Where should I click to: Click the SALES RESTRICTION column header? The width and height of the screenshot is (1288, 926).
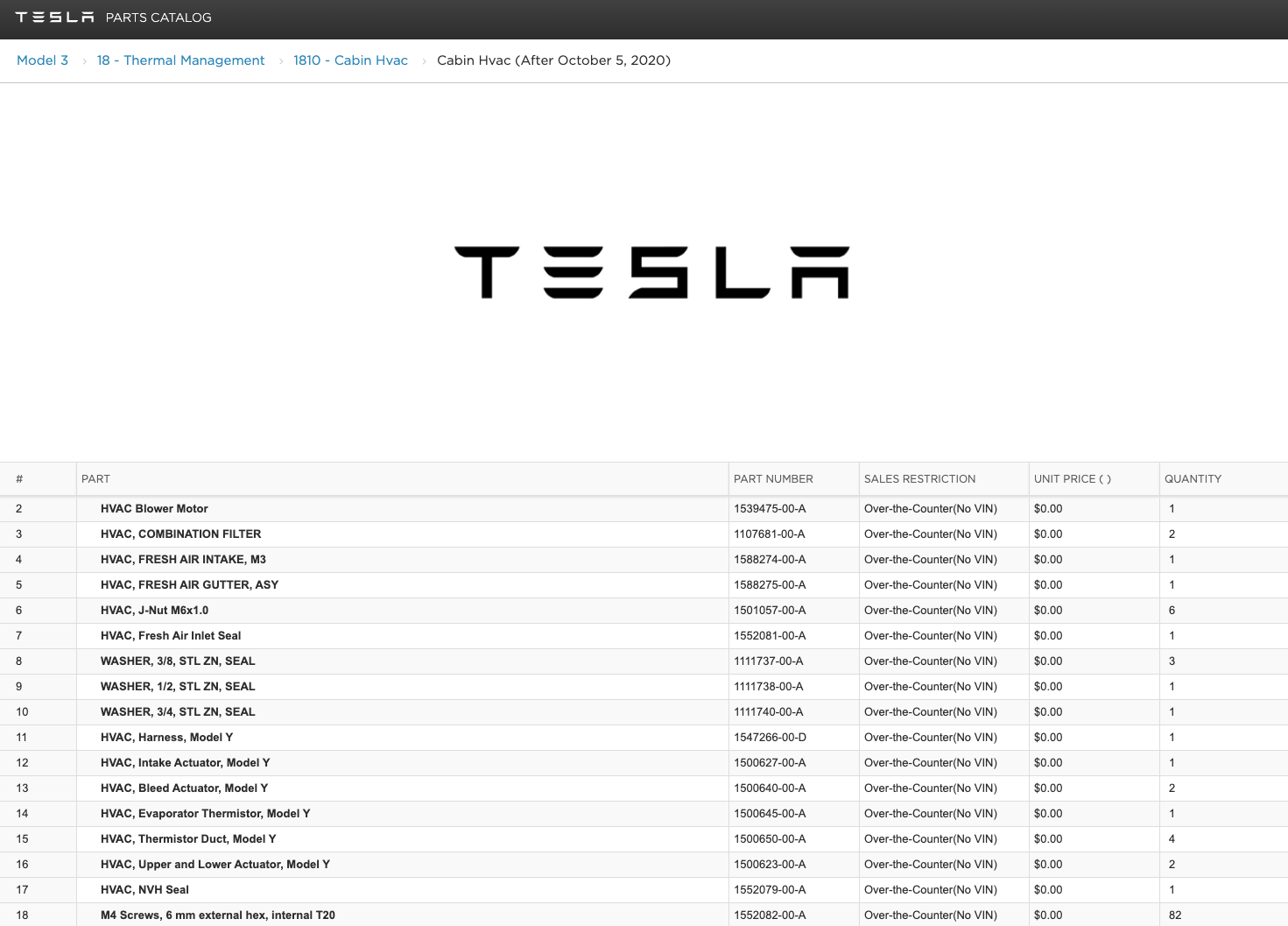tap(919, 479)
